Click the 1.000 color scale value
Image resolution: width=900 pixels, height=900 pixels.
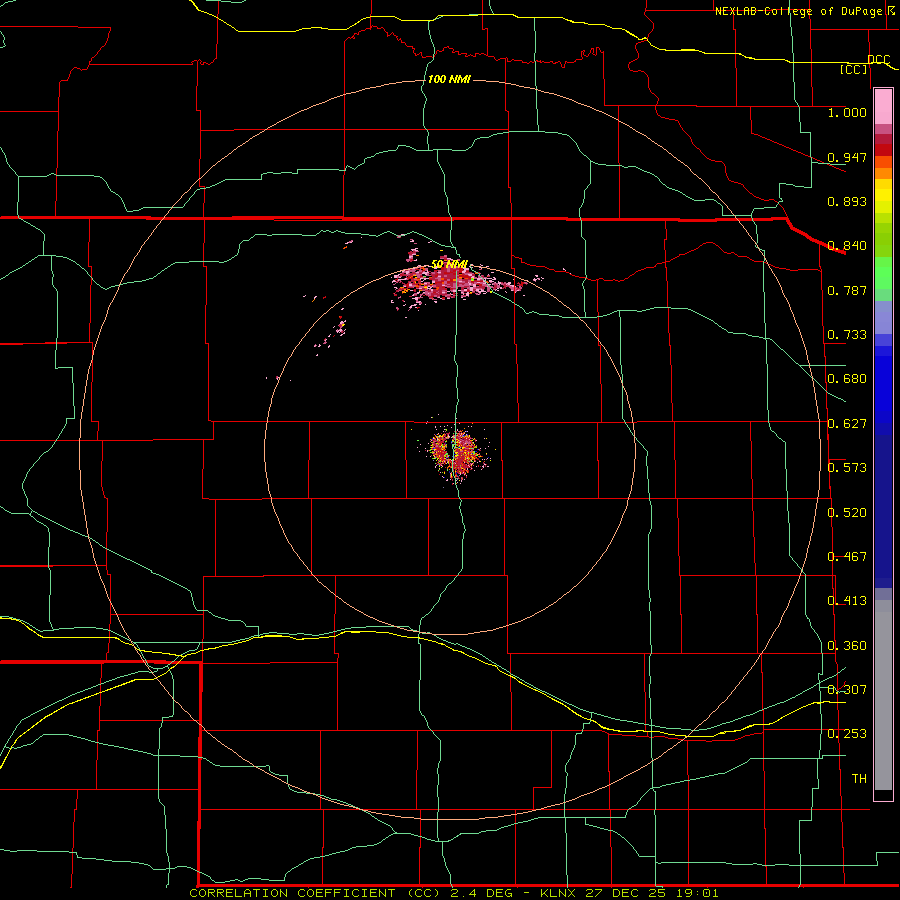tap(847, 112)
